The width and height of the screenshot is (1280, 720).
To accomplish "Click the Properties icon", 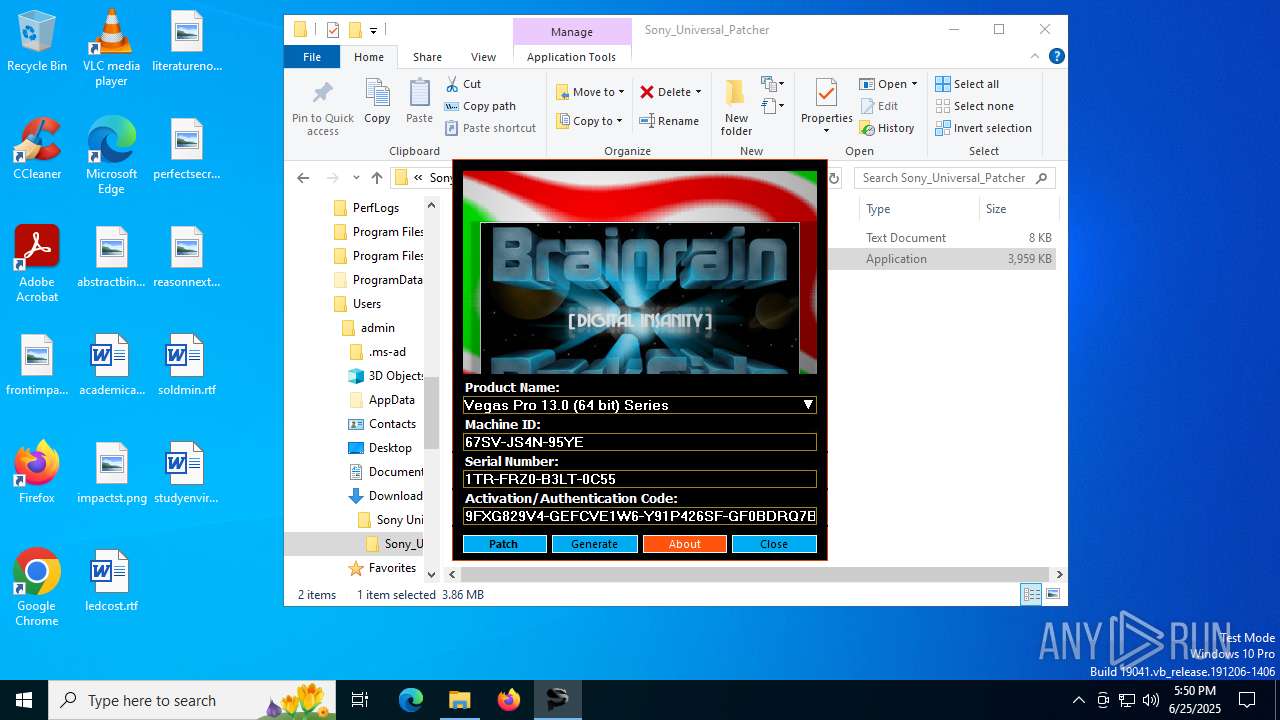I will [826, 94].
